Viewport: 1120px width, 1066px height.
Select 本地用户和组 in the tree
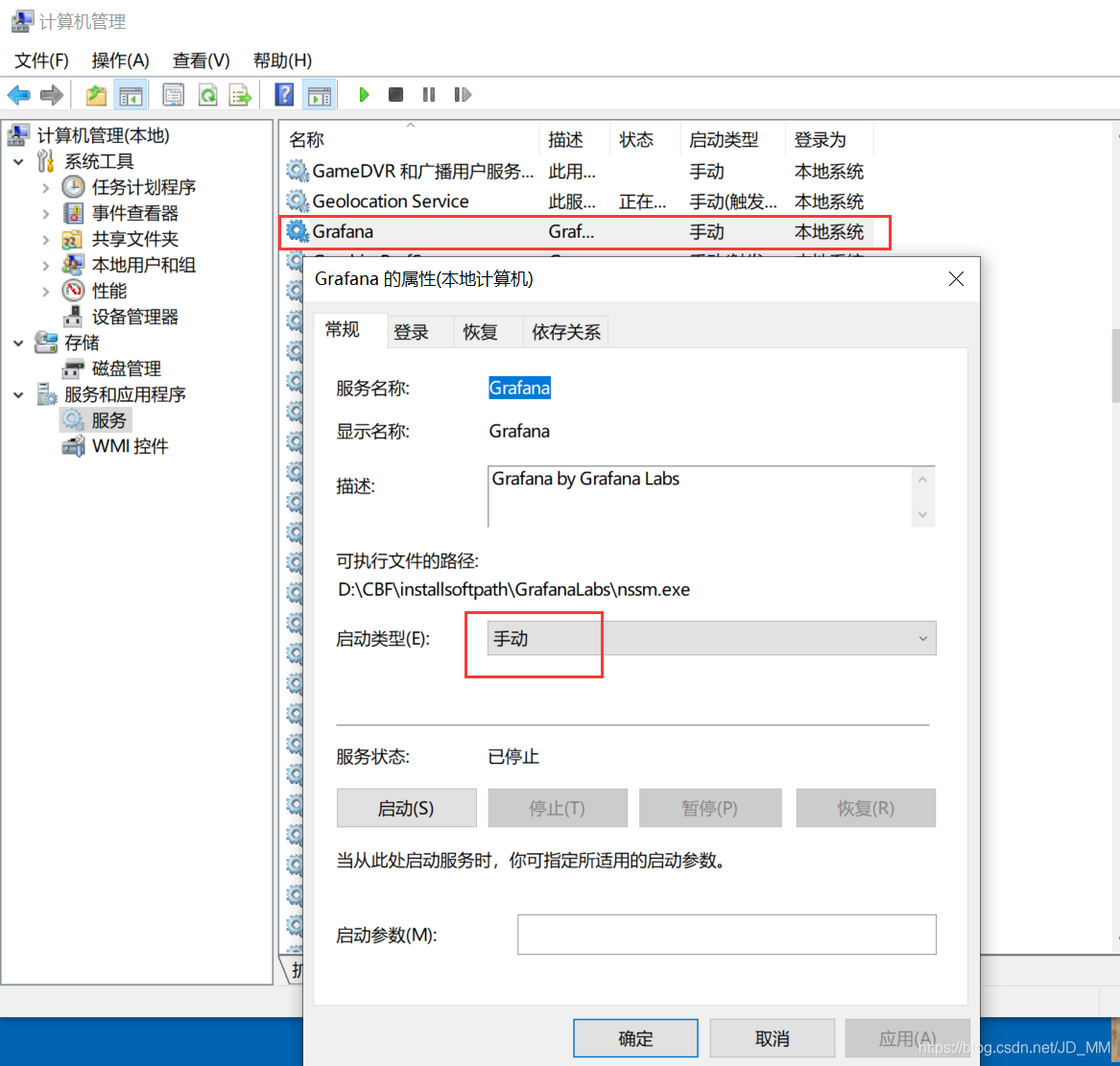[x=144, y=265]
